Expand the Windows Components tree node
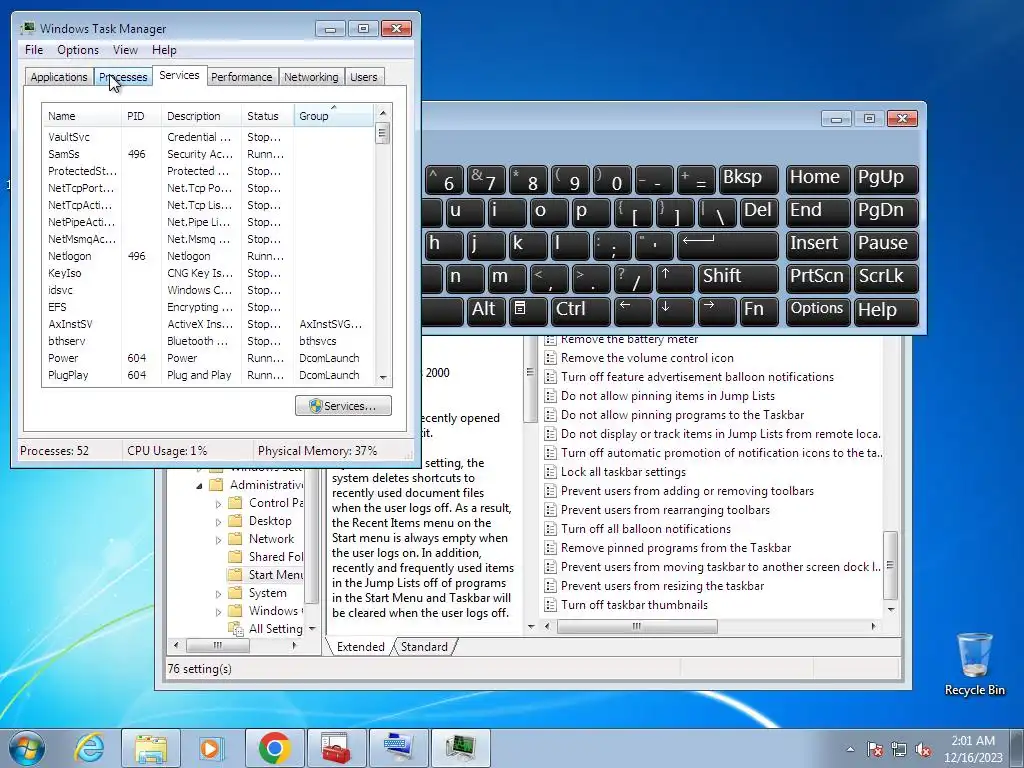 (x=219, y=611)
